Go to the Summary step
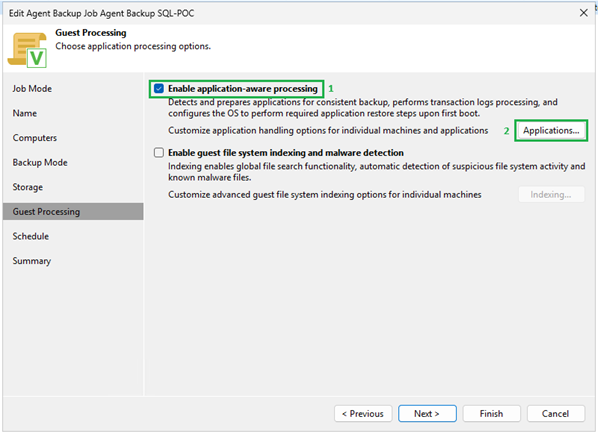The width and height of the screenshot is (598, 434). (32, 261)
